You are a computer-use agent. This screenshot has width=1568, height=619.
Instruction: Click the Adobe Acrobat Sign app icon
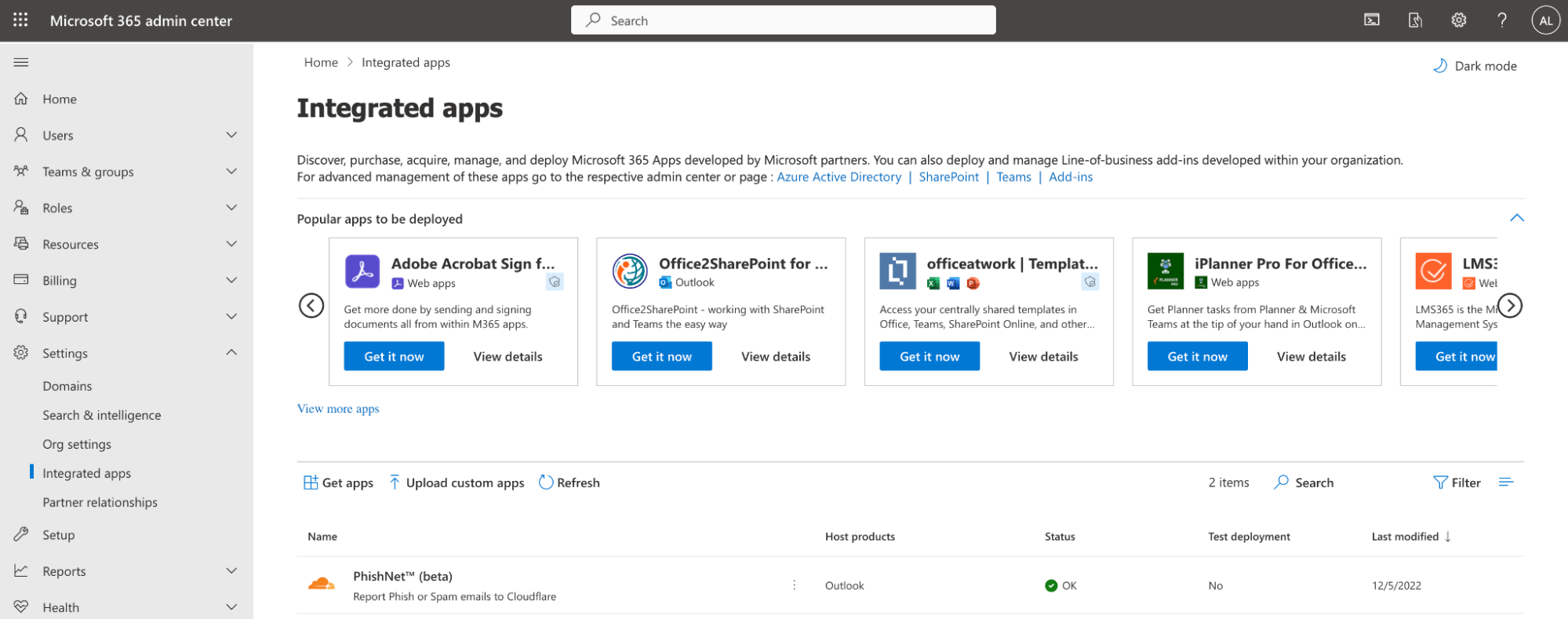(362, 271)
